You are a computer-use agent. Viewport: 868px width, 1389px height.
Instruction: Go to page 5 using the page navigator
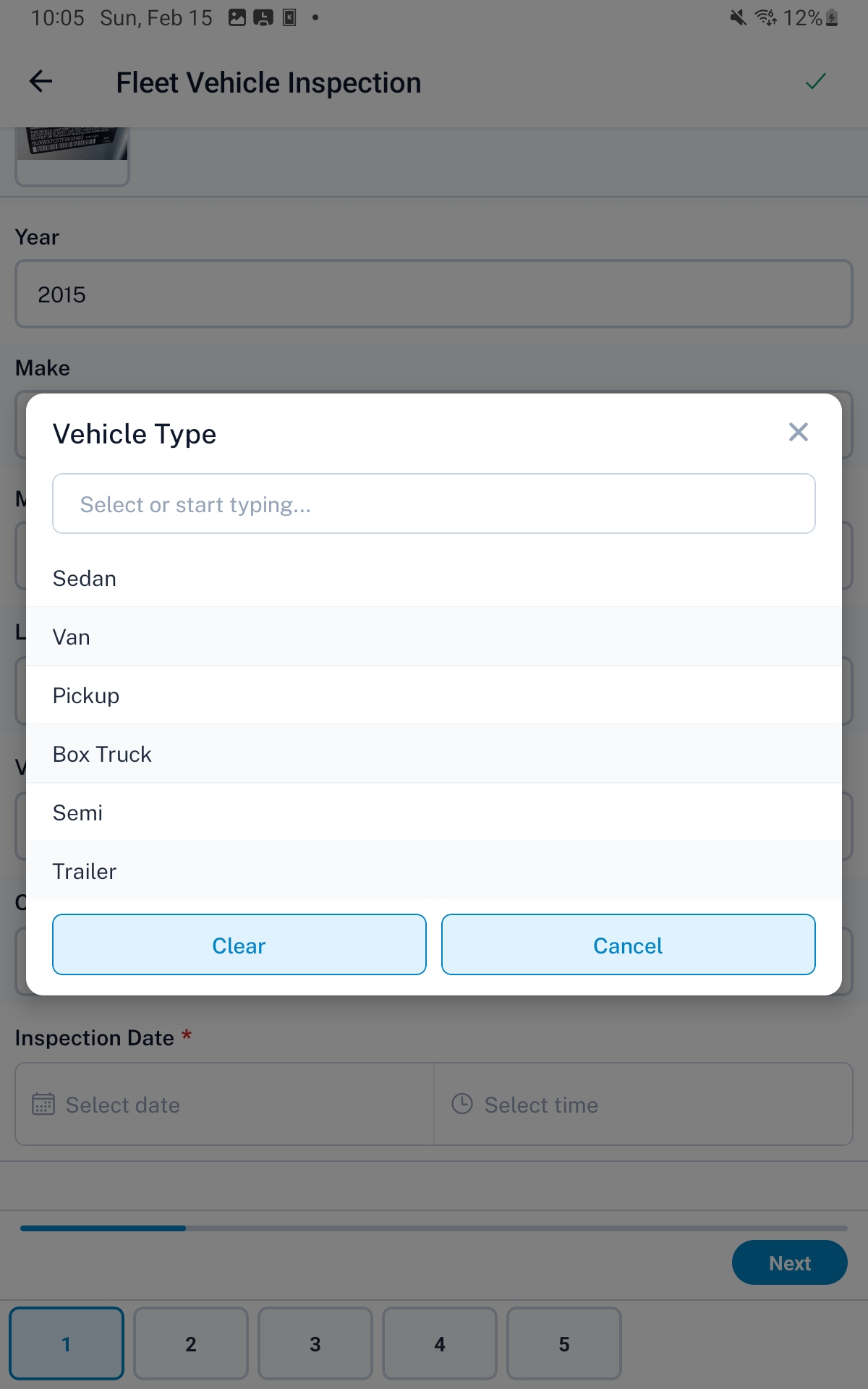[x=564, y=1343]
